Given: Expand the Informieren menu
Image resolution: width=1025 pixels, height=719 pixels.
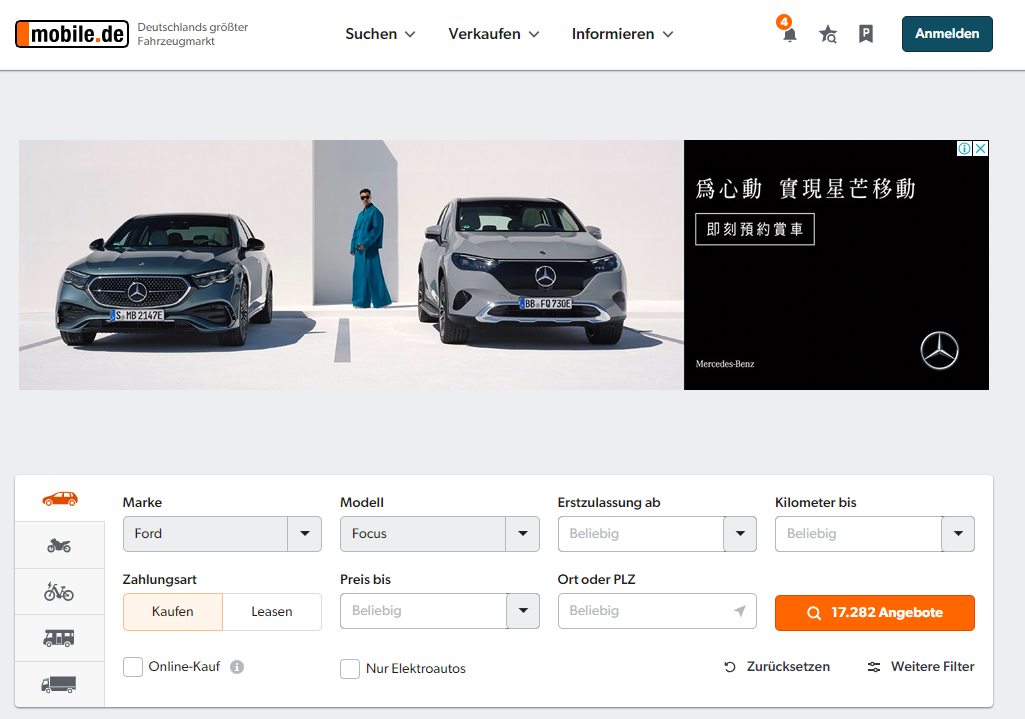Looking at the screenshot, I should pos(622,34).
